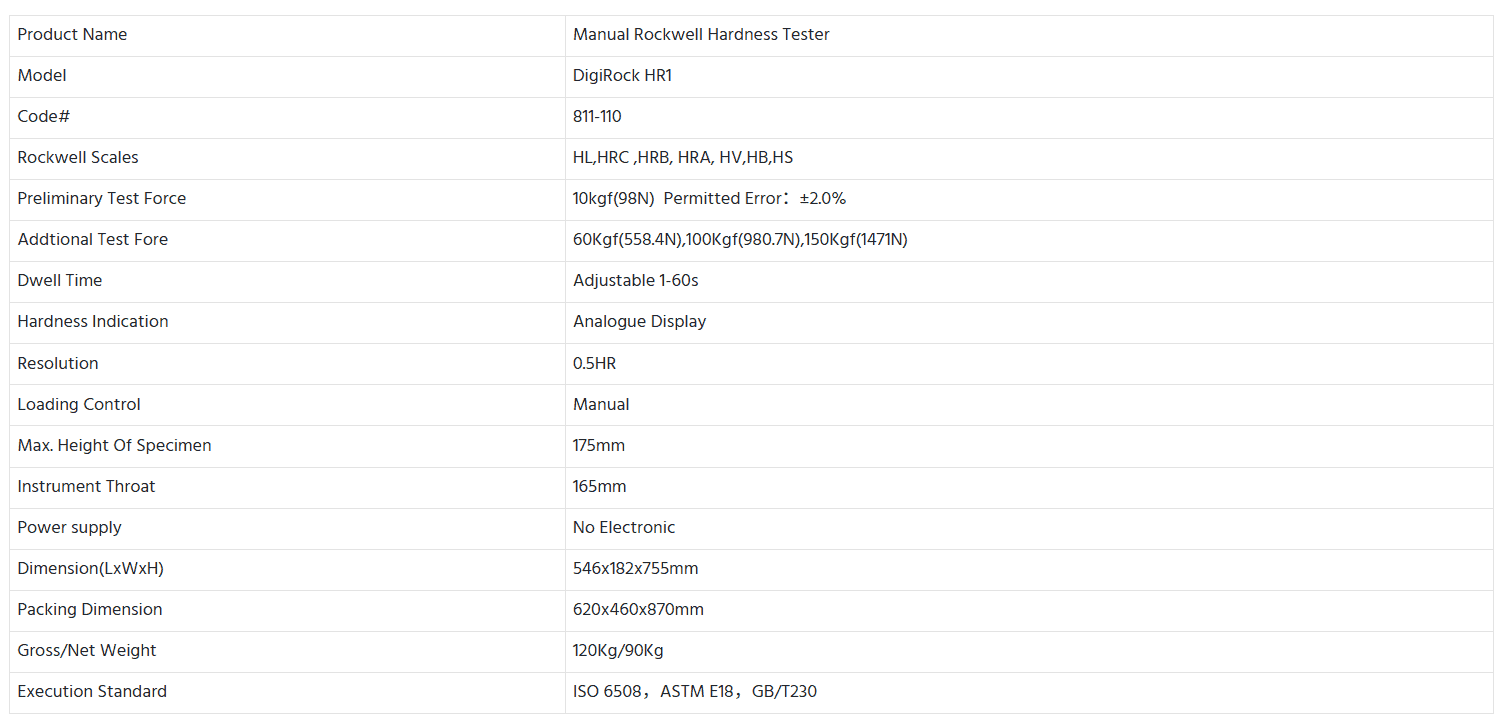Screen dimensions: 1501x722
Task: Click the DigiRock HR1 model value
Action: (x=622, y=76)
